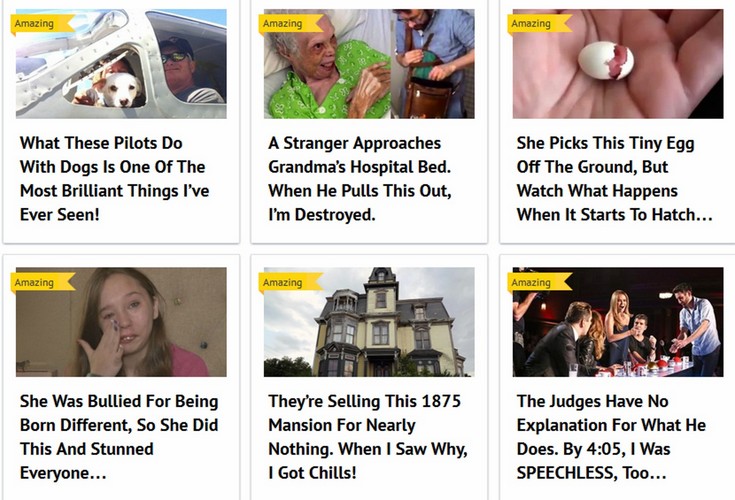Open the crying girl thumbnail image
This screenshot has width=735, height=500.
pos(121,322)
